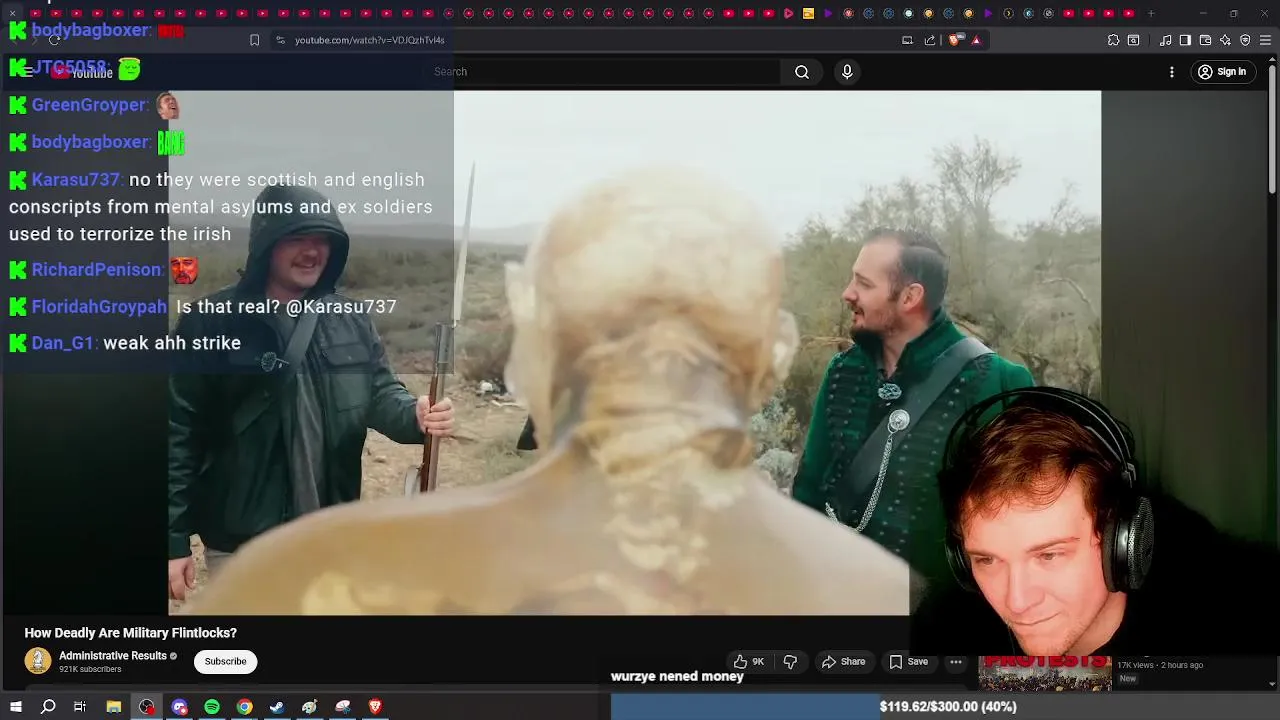Focus the YouTube Search input field
The height and width of the screenshot is (720, 1280).
click(x=605, y=72)
